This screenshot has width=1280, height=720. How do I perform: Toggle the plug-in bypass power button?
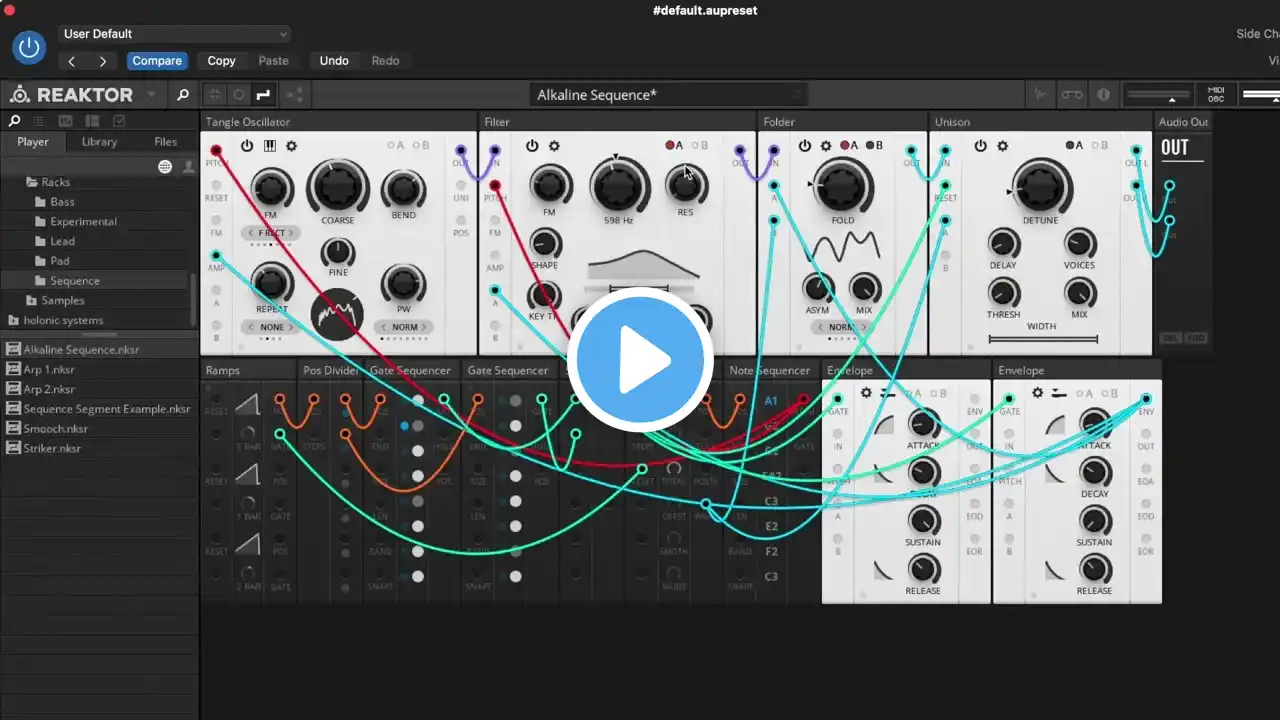pyautogui.click(x=29, y=47)
